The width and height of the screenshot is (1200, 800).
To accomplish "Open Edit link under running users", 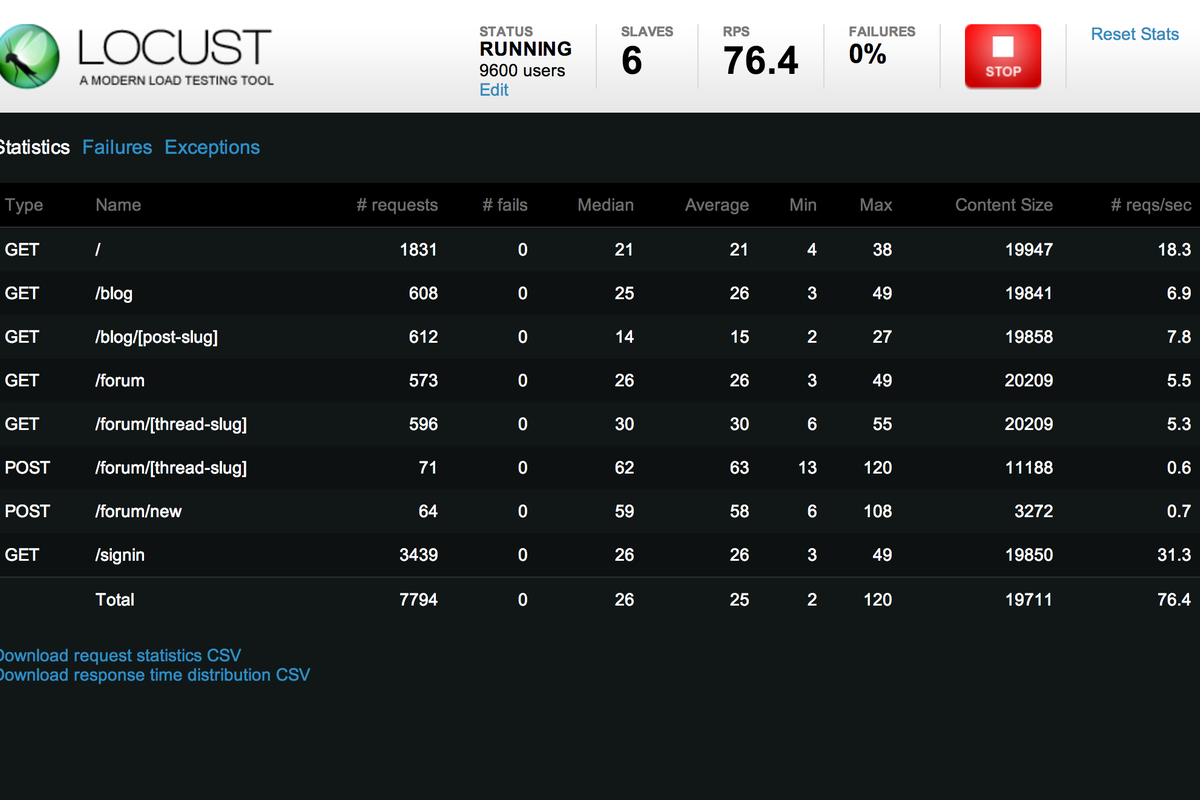I will [x=494, y=90].
